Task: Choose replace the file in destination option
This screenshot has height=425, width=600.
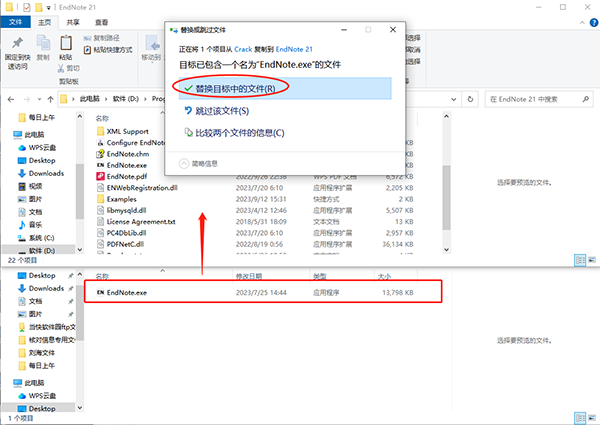Action: pos(285,88)
